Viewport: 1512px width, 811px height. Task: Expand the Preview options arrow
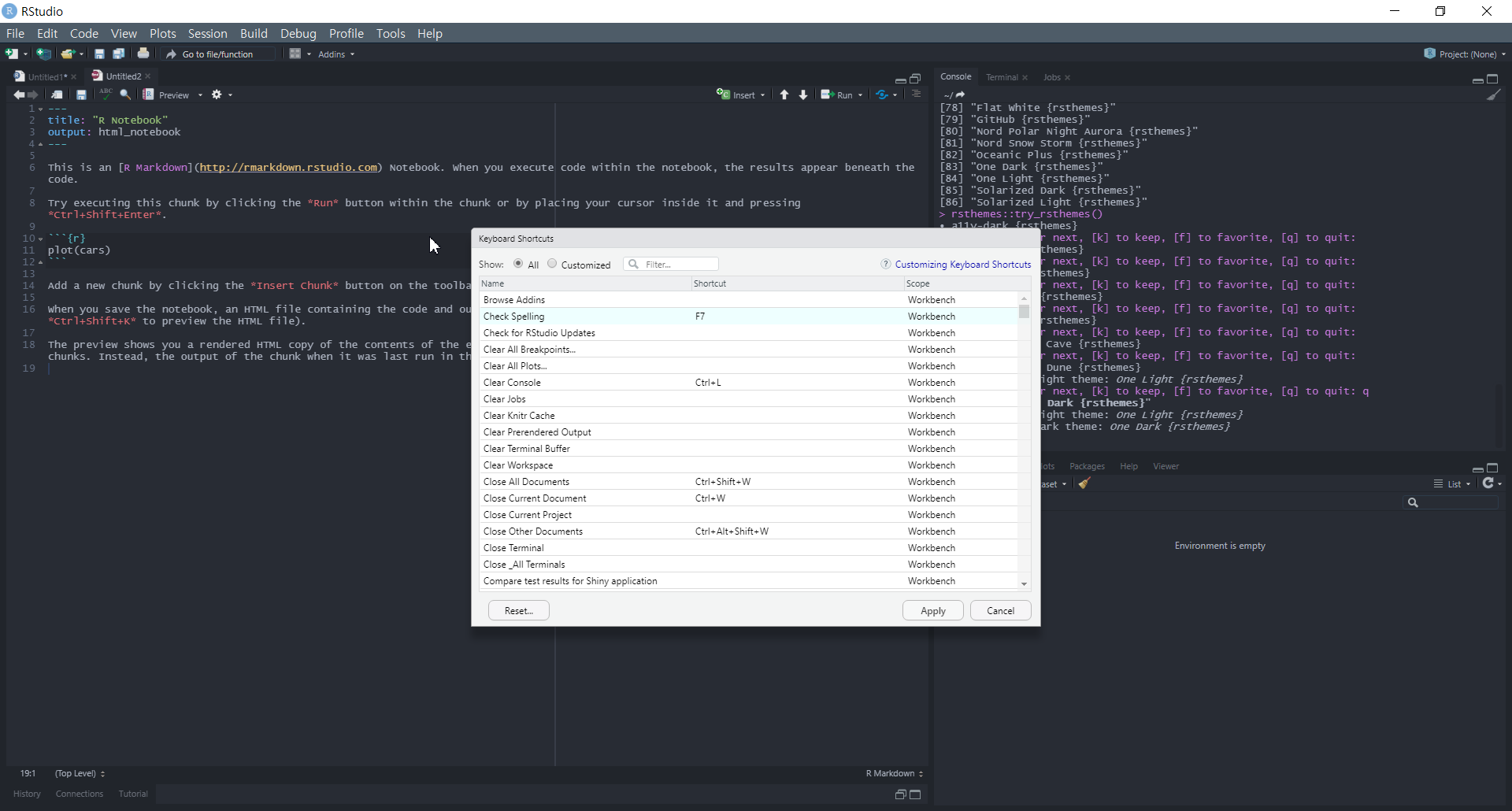(200, 95)
